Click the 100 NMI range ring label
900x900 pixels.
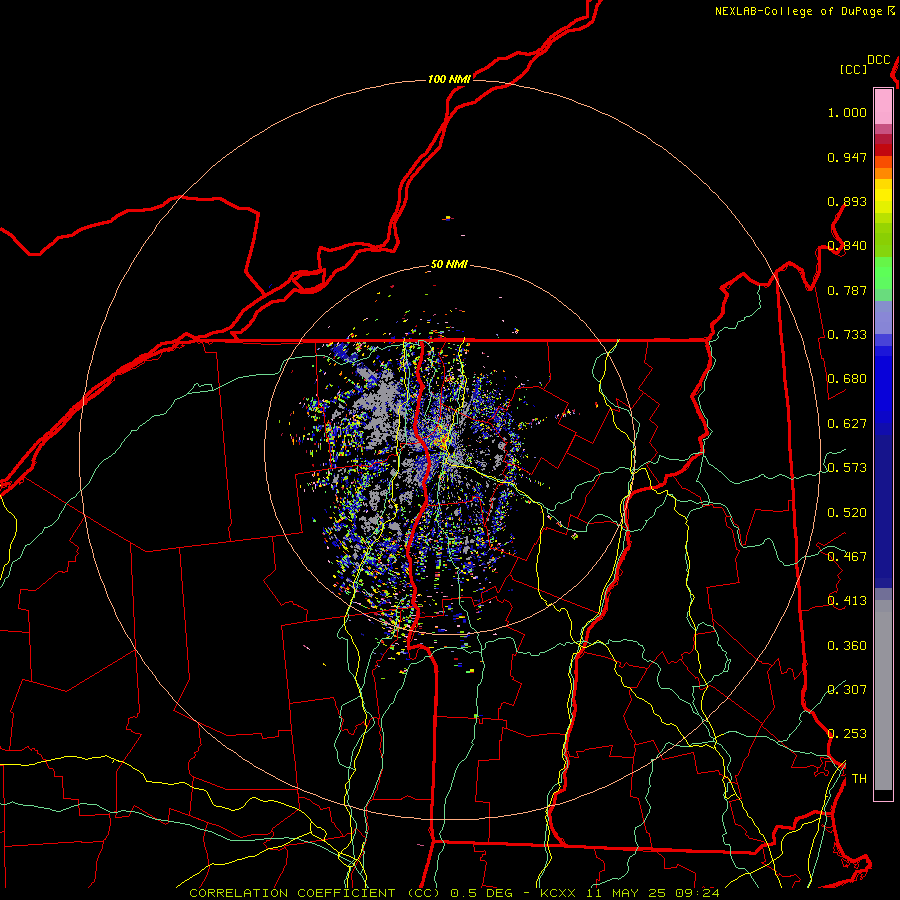(x=449, y=79)
